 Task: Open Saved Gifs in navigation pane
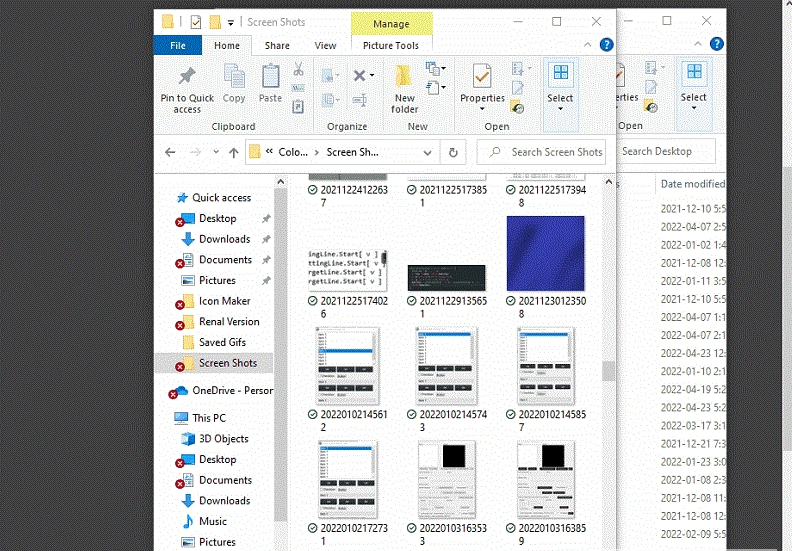tap(222, 342)
